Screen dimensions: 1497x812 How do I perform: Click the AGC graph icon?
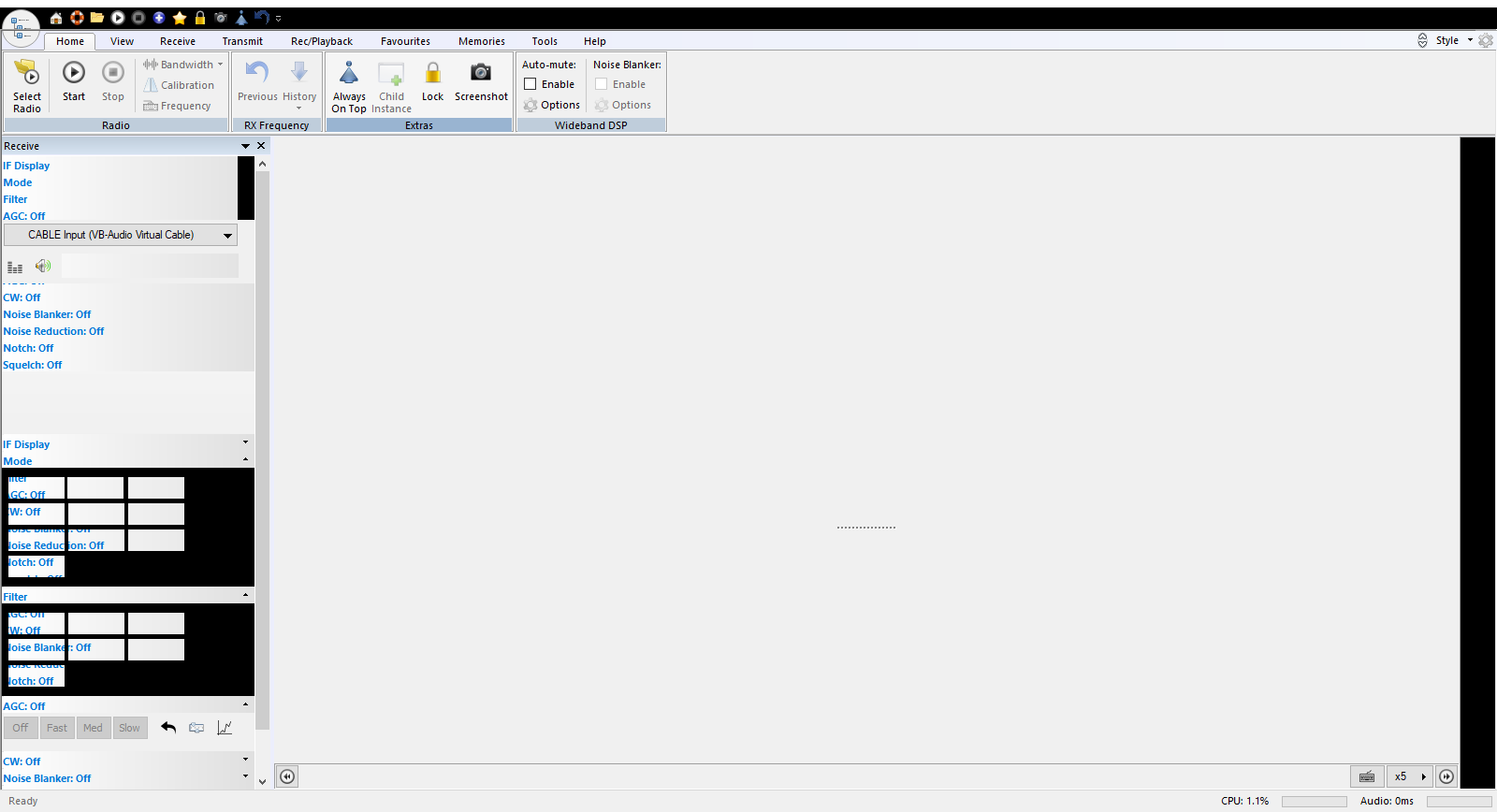225,728
